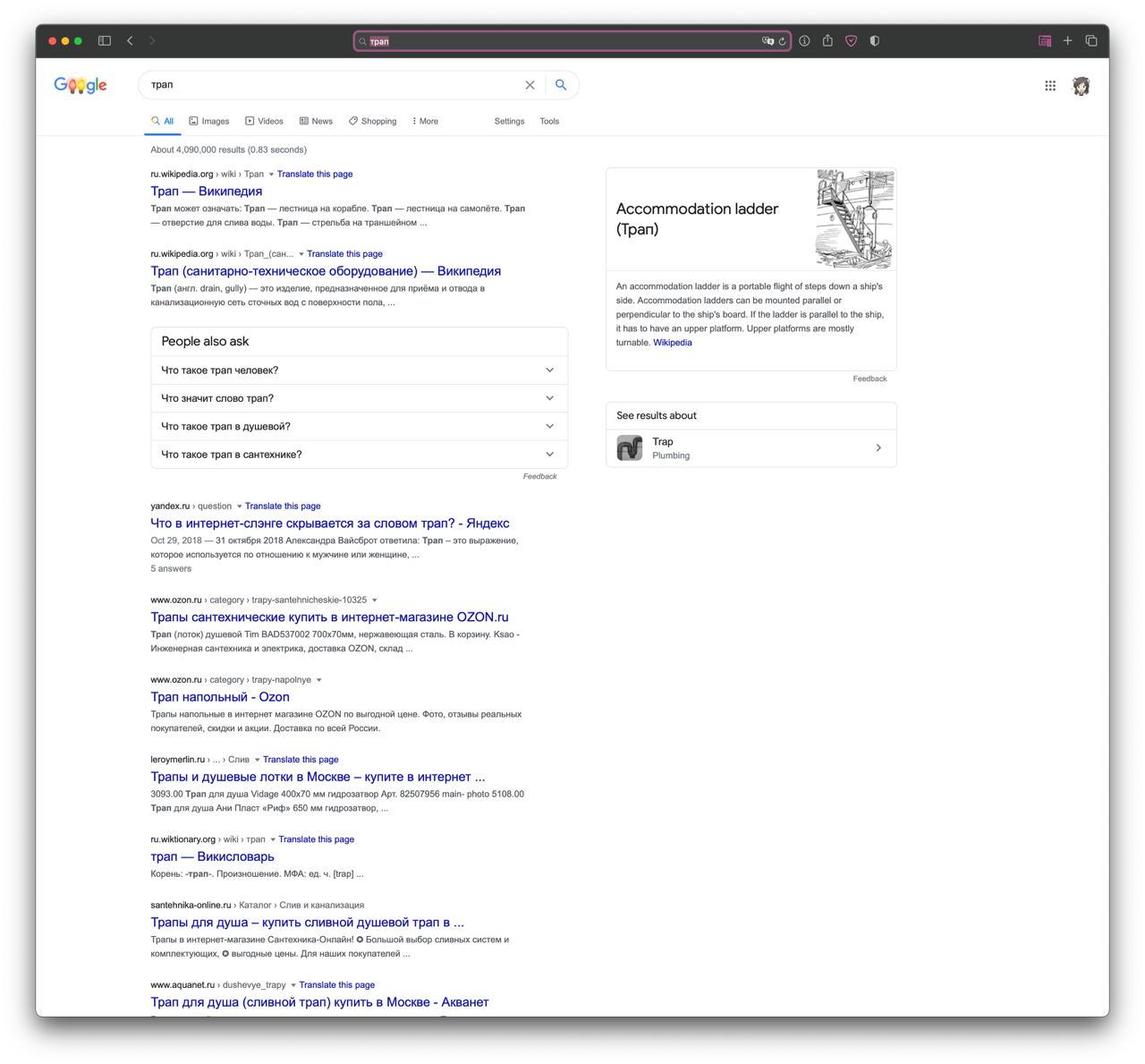
Task: Expand "Что такое трап в душевой?" question
Action: (x=359, y=426)
